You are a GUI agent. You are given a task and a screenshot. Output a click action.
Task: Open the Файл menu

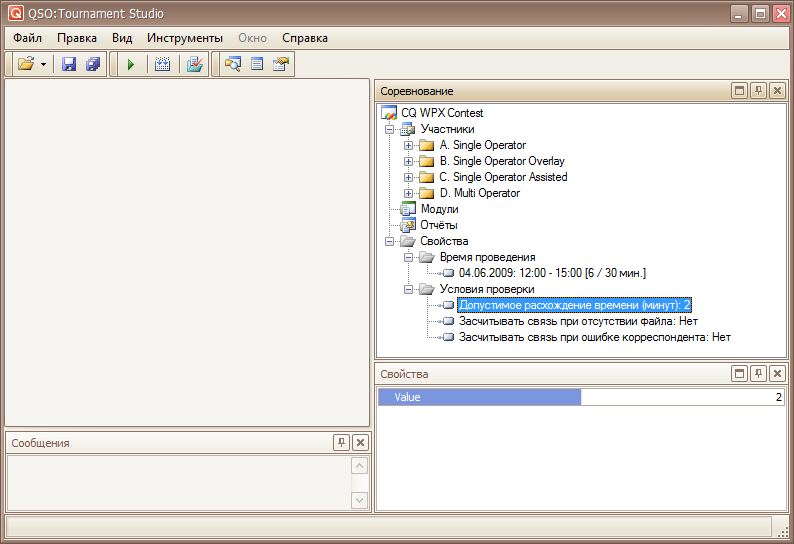pyautogui.click(x=27, y=38)
